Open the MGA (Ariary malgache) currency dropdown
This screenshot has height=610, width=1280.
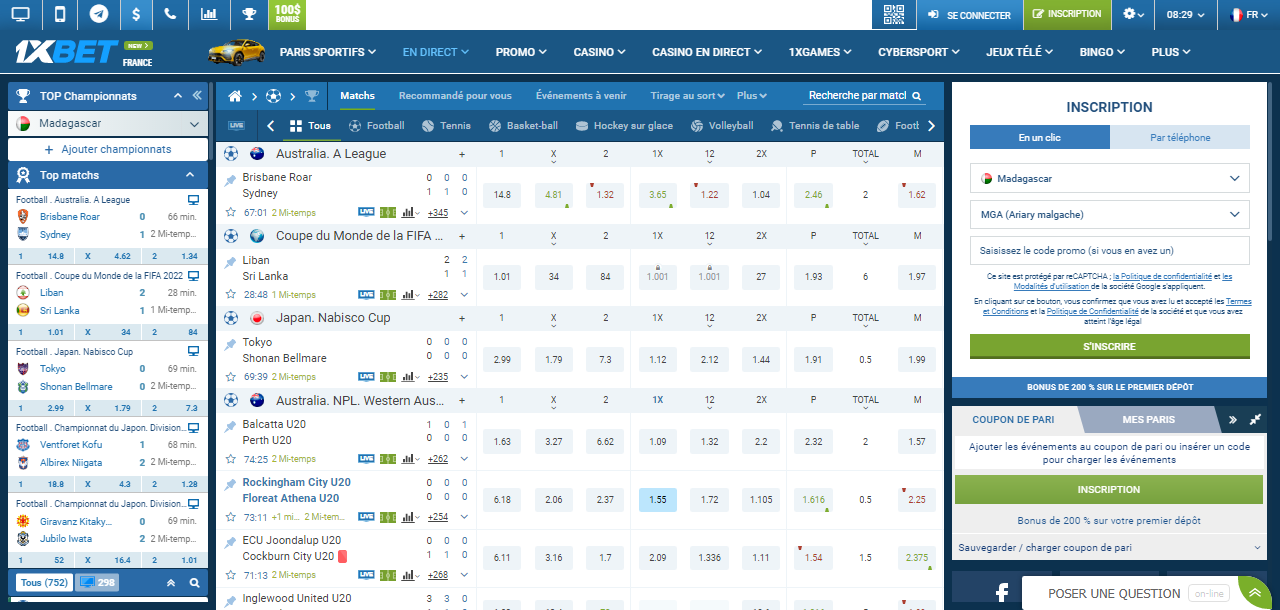click(x=1110, y=214)
